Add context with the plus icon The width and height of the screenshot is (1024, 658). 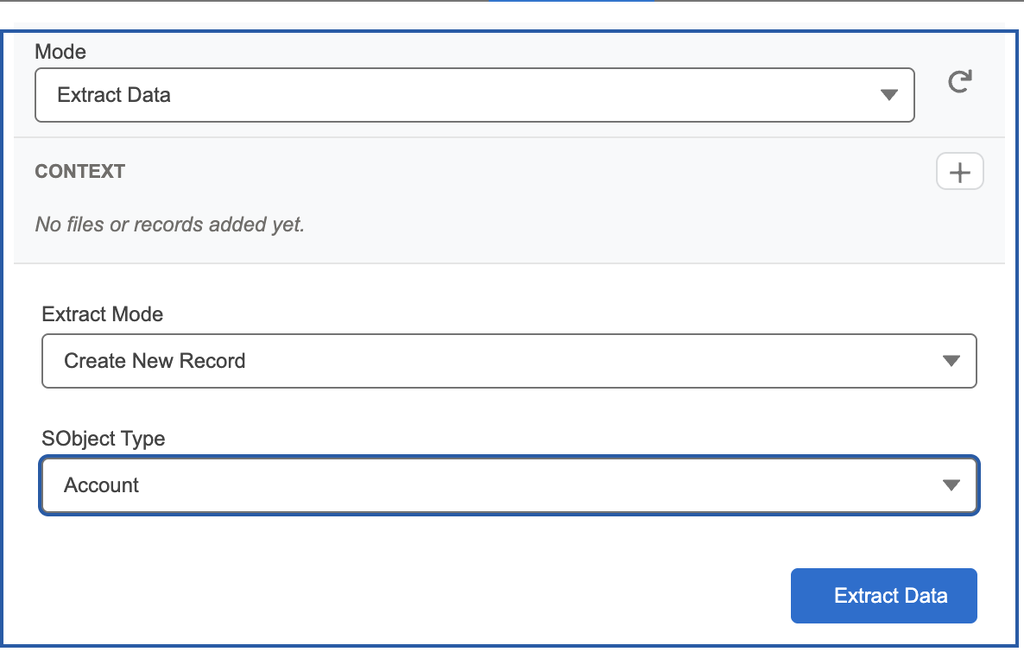tap(959, 172)
